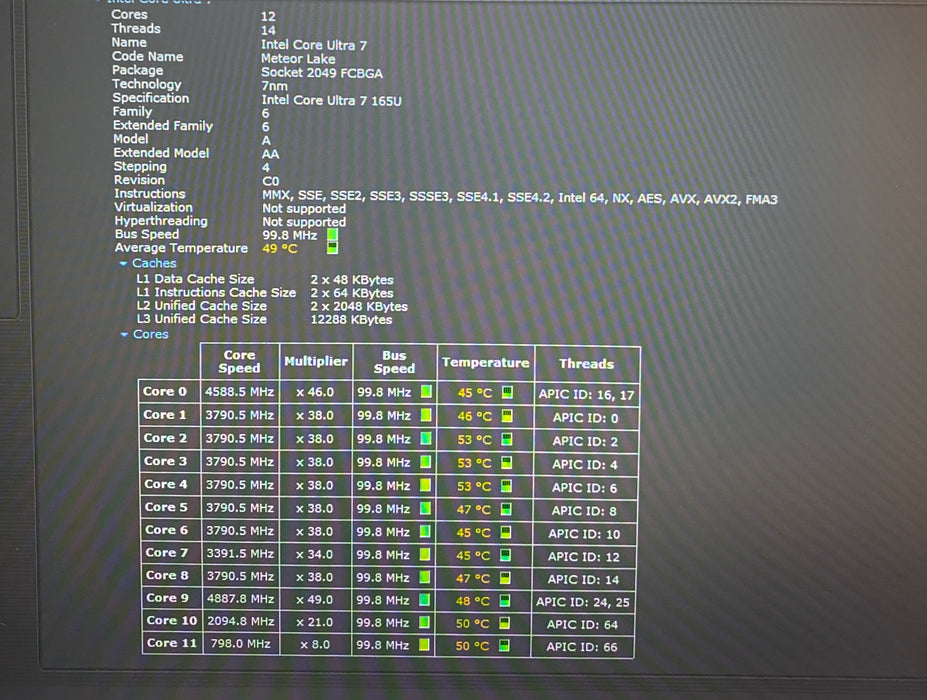Image resolution: width=927 pixels, height=700 pixels.
Task: Click the Stepping label
Action: tap(140, 167)
